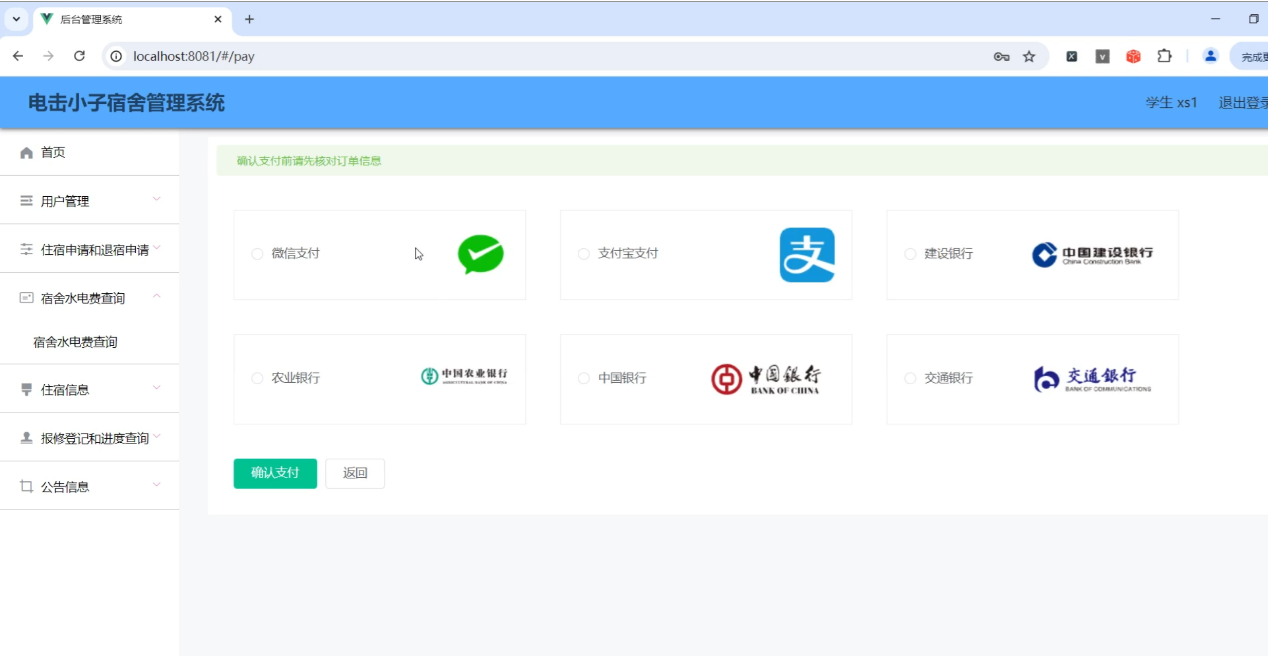Click the list icon beside 用户管理
The height and width of the screenshot is (656, 1268).
(x=27, y=201)
